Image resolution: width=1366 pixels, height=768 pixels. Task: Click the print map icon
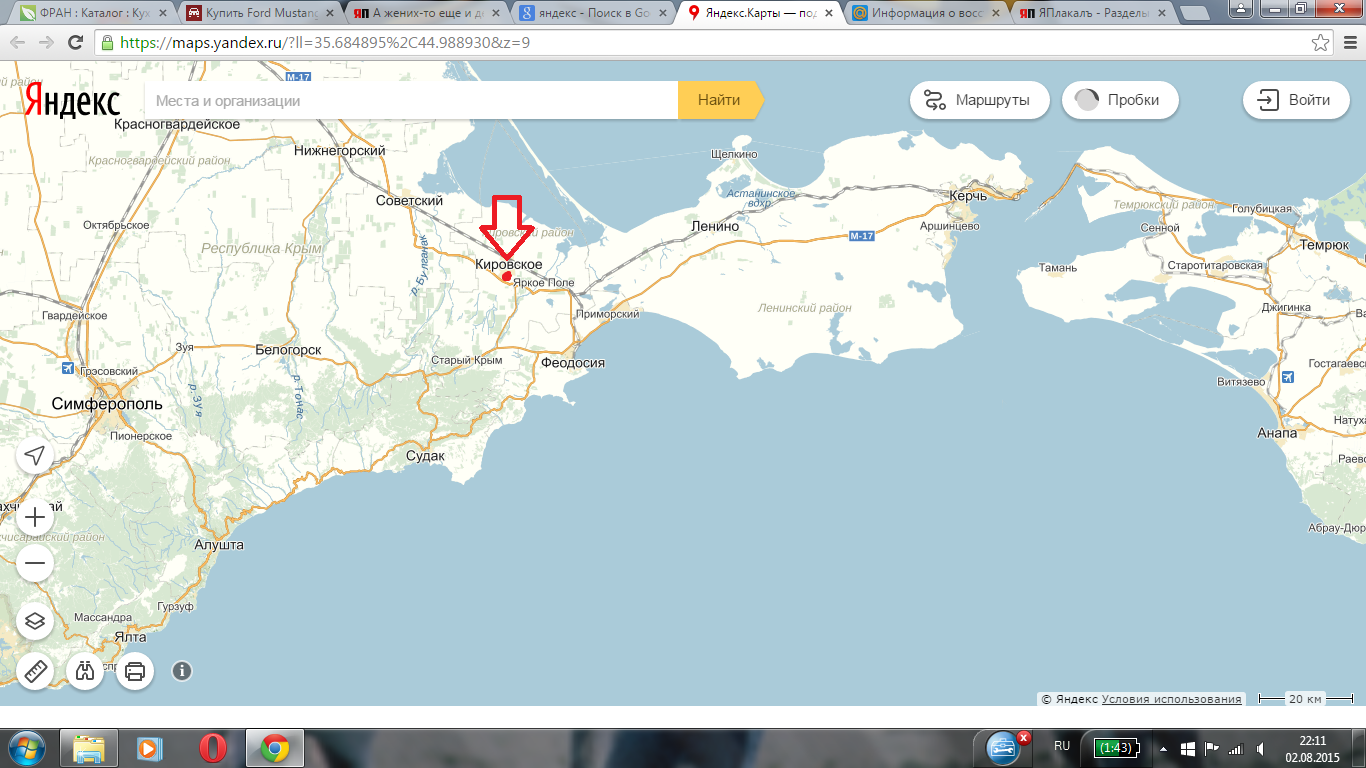(x=135, y=670)
